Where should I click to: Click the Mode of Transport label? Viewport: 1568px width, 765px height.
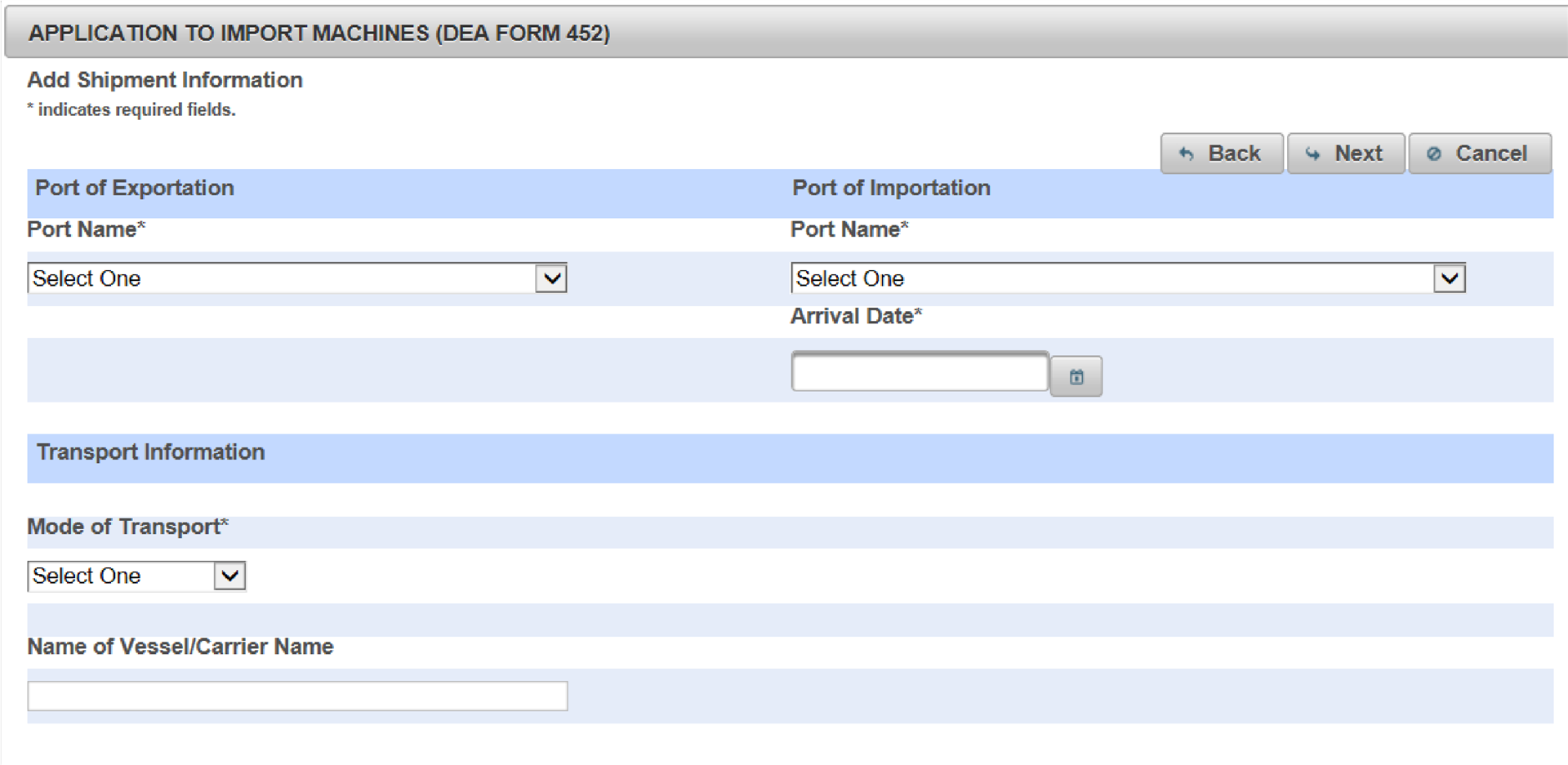point(127,527)
